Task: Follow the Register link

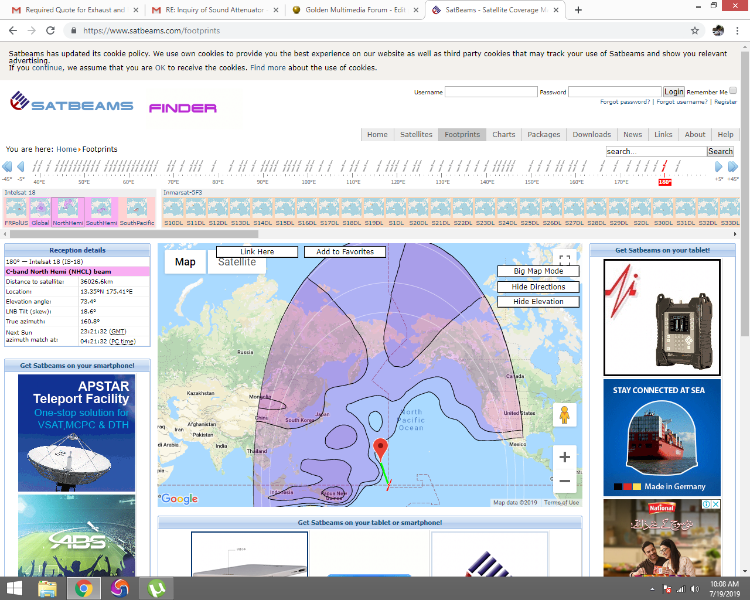Action: (725, 102)
